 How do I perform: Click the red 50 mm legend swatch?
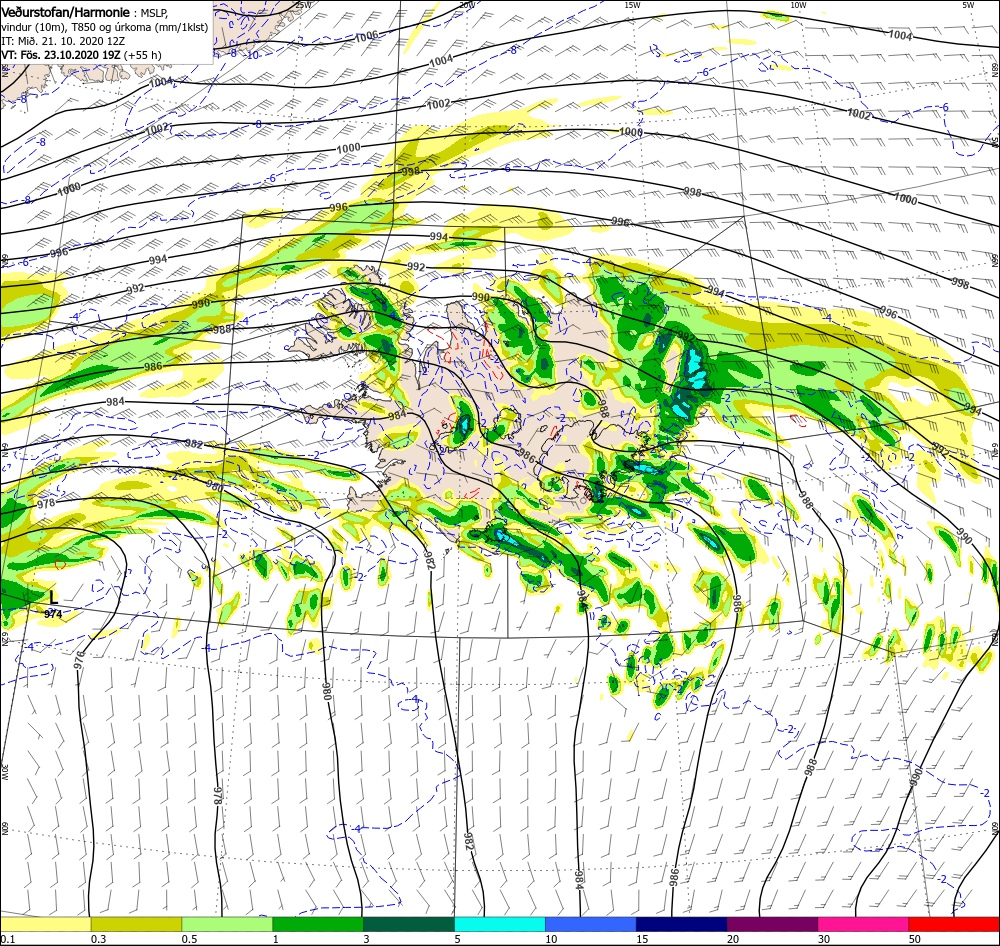pos(954,924)
